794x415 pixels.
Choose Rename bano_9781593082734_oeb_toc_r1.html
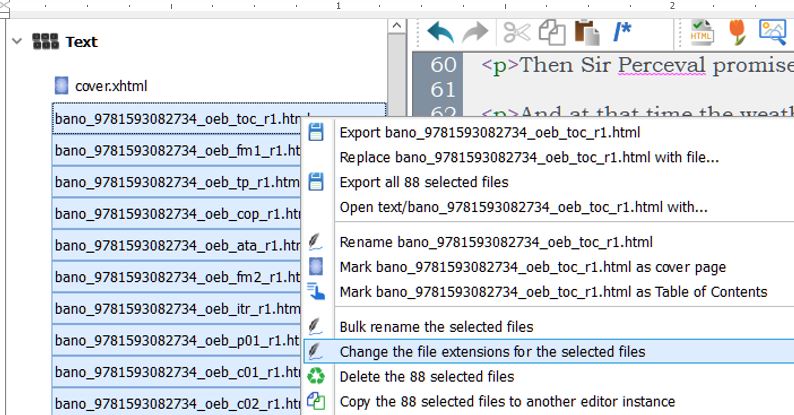pyautogui.click(x=548, y=242)
